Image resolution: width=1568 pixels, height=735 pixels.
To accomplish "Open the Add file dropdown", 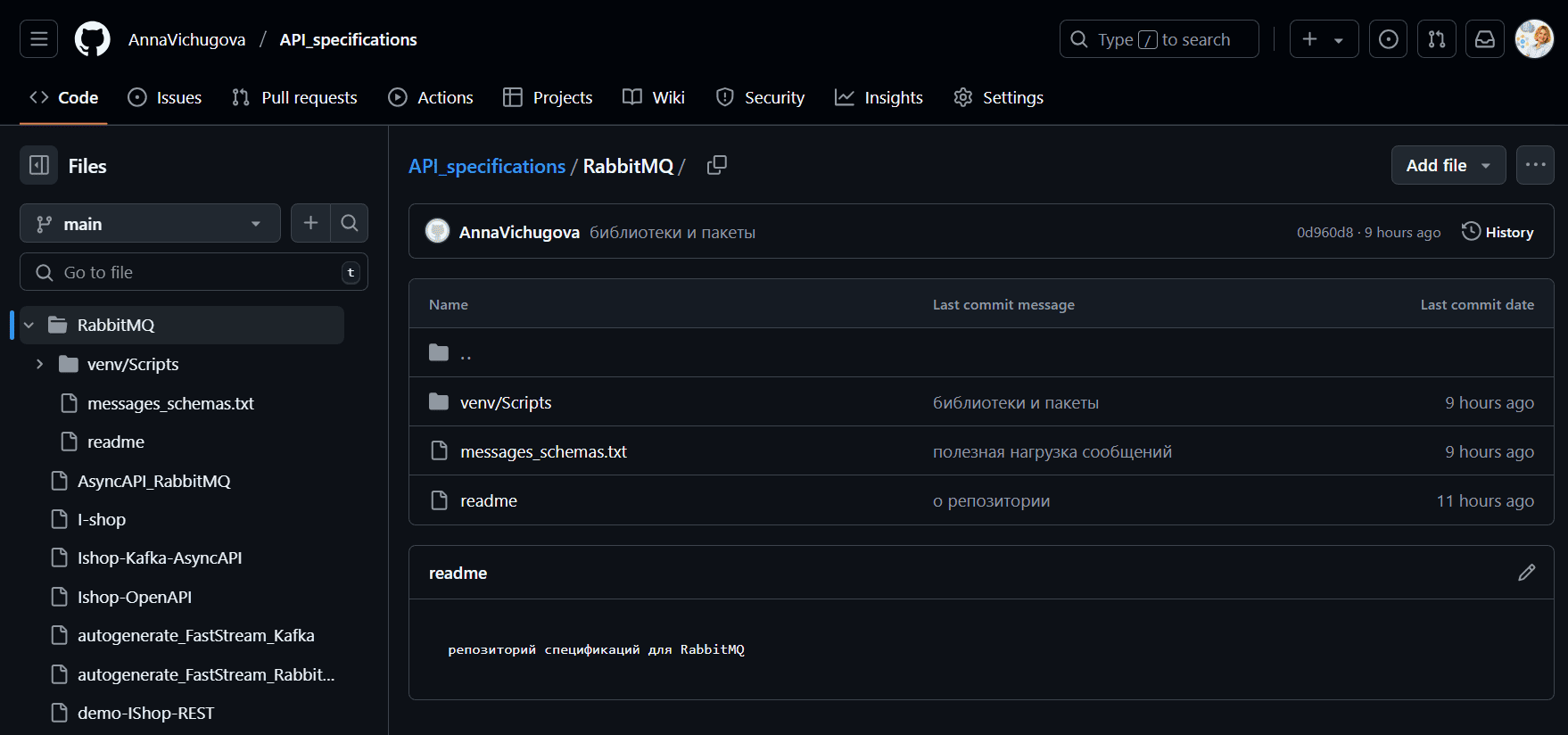I will coord(1448,165).
